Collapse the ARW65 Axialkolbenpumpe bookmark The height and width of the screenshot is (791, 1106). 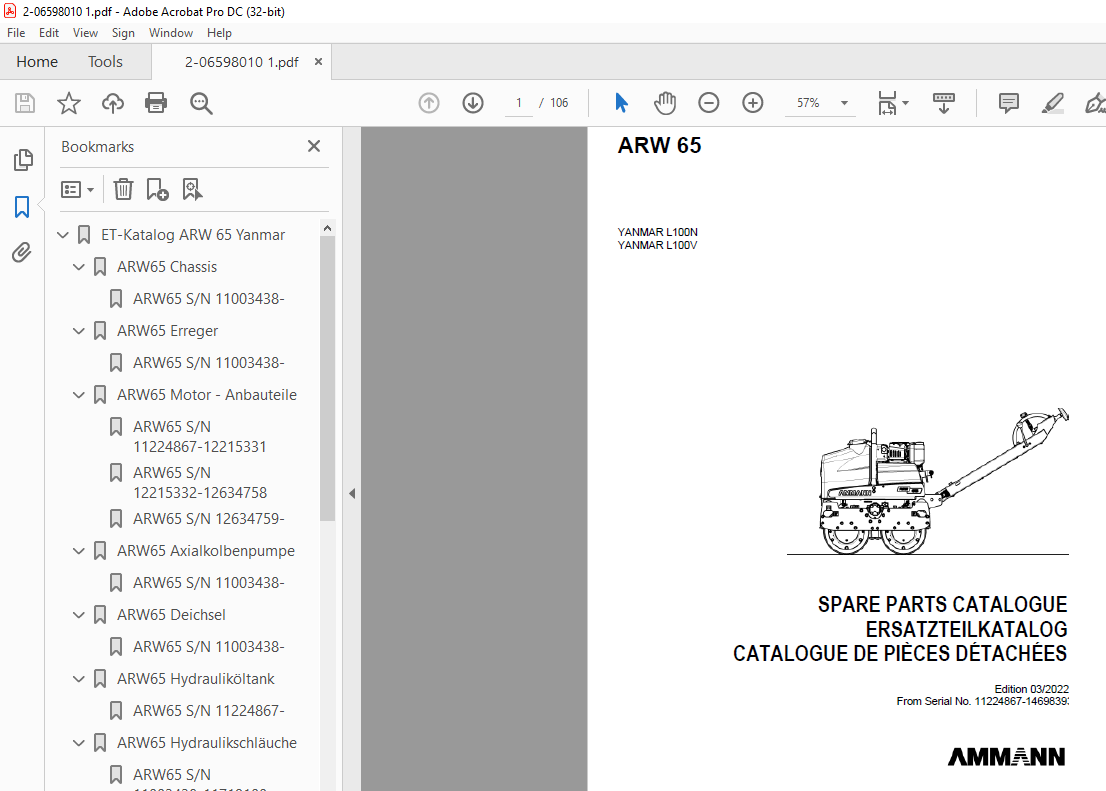(79, 551)
